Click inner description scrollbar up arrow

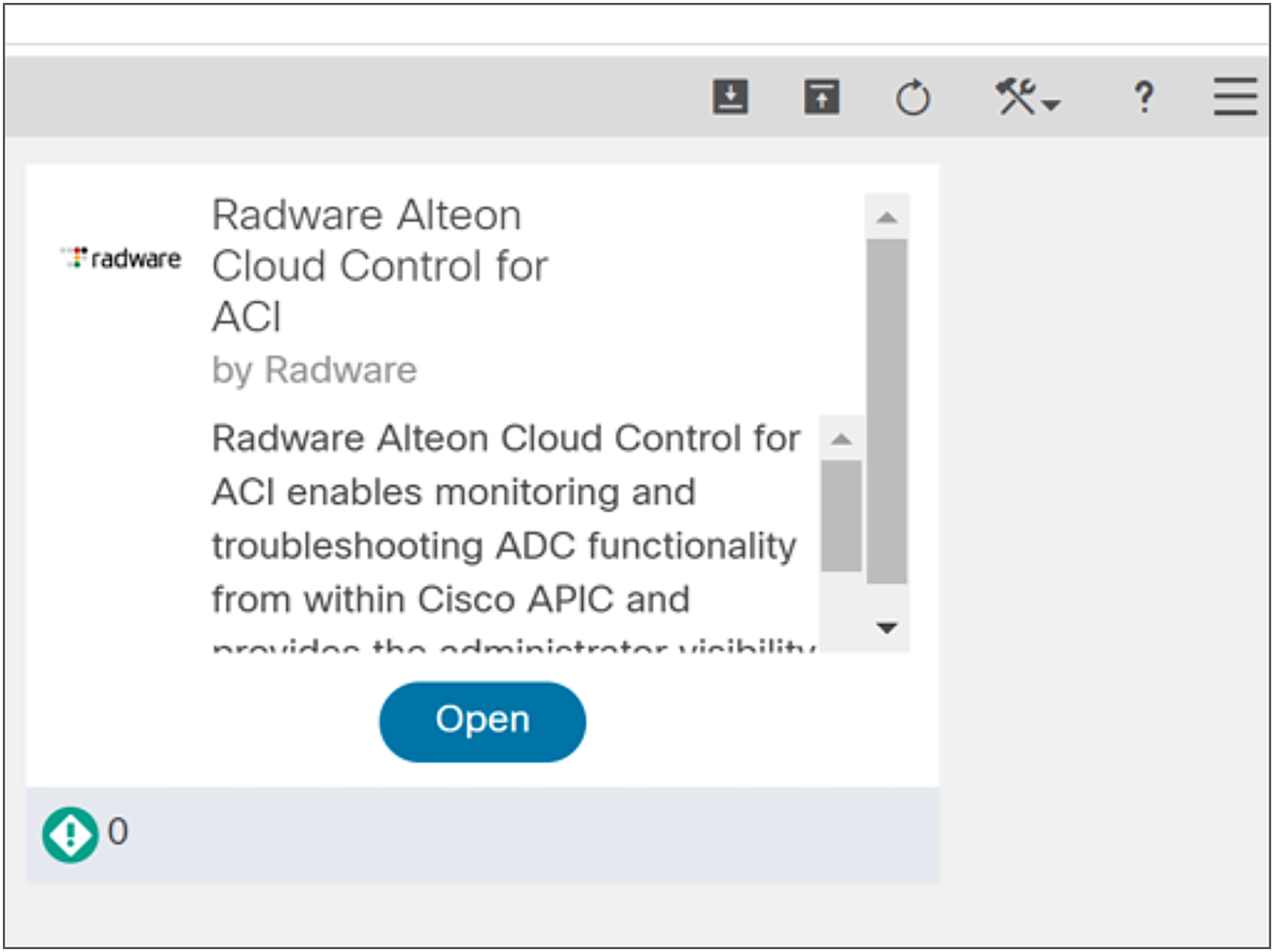click(841, 439)
